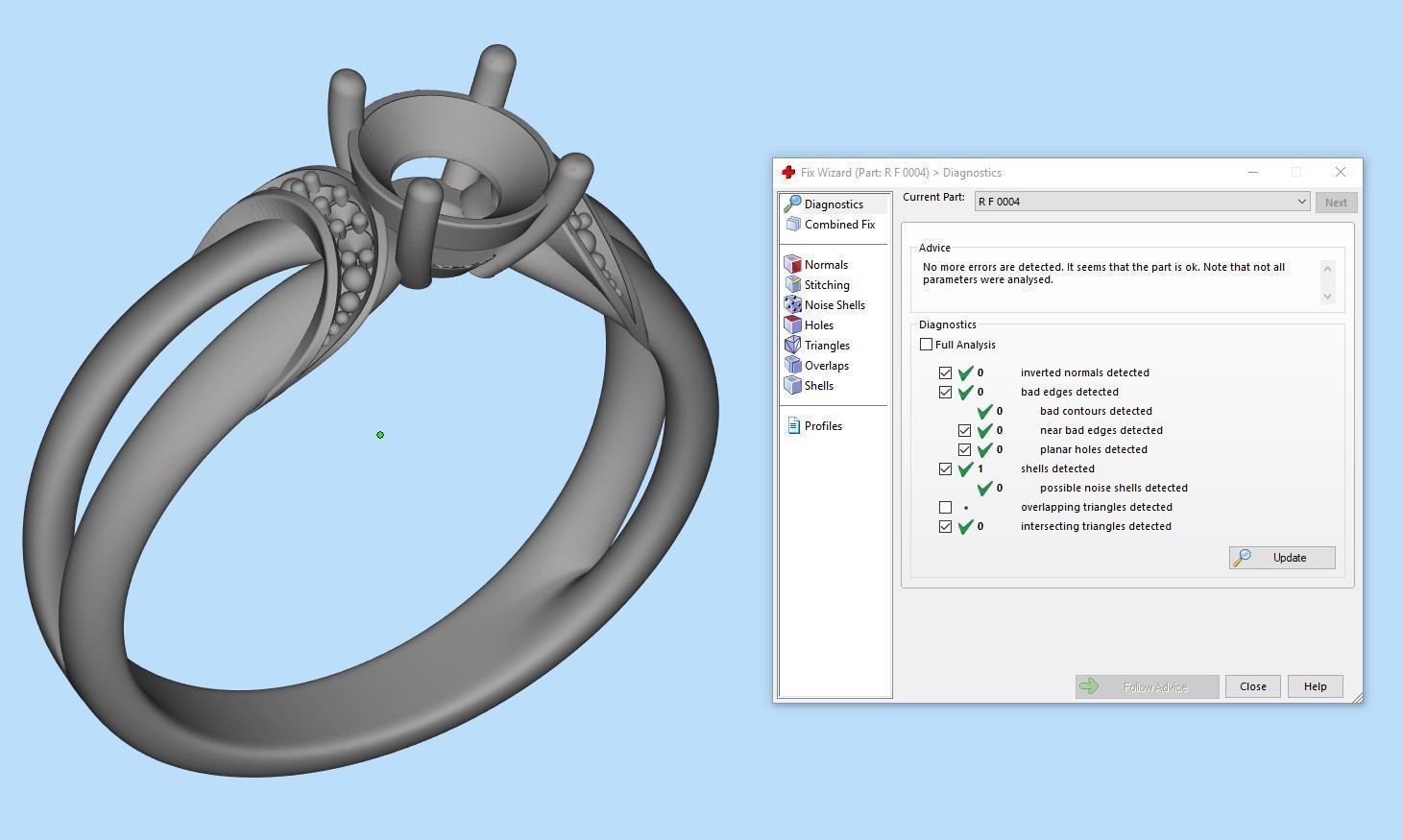This screenshot has height=840, width=1403.
Task: Click the Next part button
Action: (1336, 203)
